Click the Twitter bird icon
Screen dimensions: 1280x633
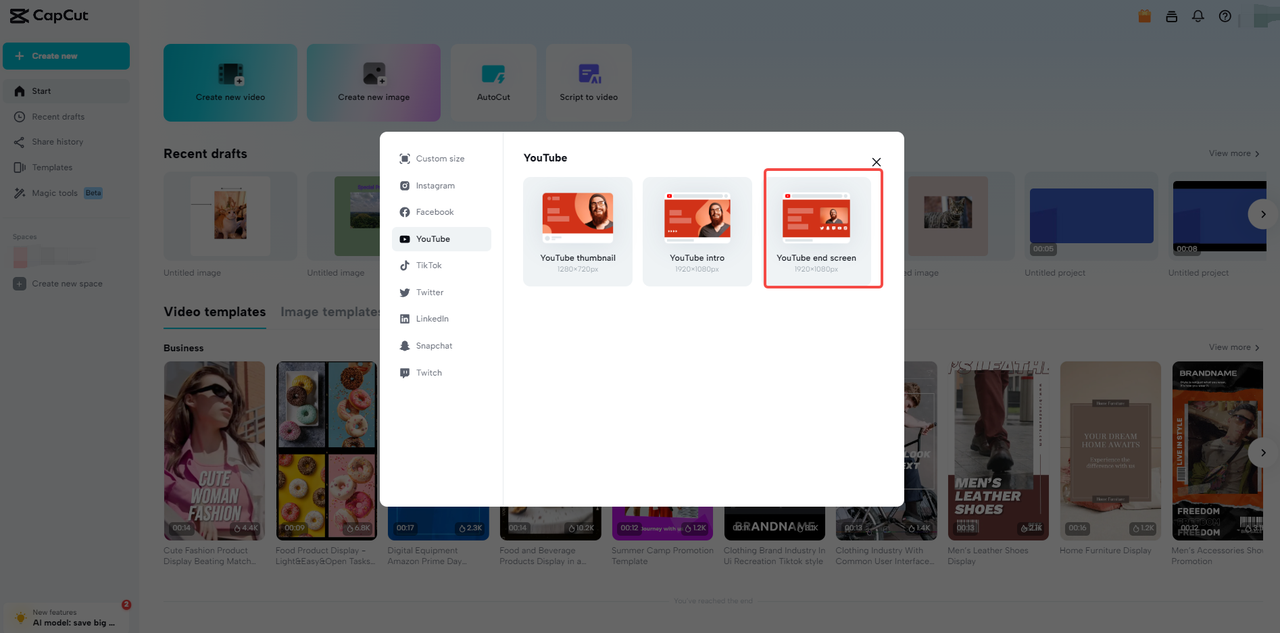[405, 292]
